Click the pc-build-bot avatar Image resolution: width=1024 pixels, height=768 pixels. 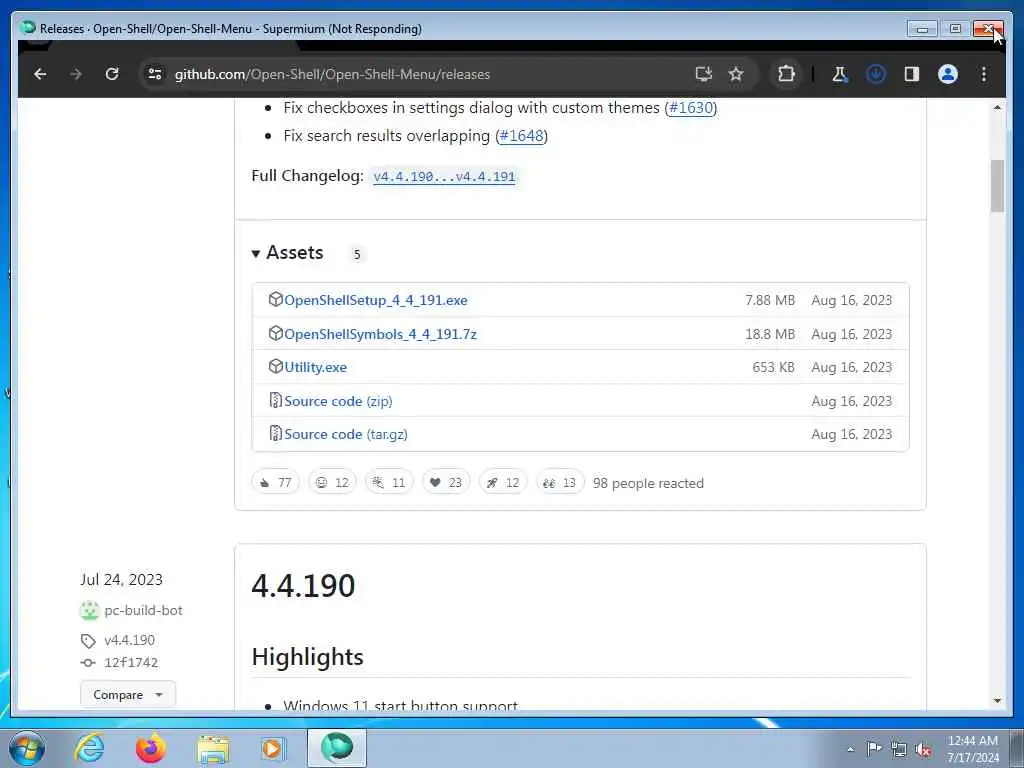(x=89, y=611)
